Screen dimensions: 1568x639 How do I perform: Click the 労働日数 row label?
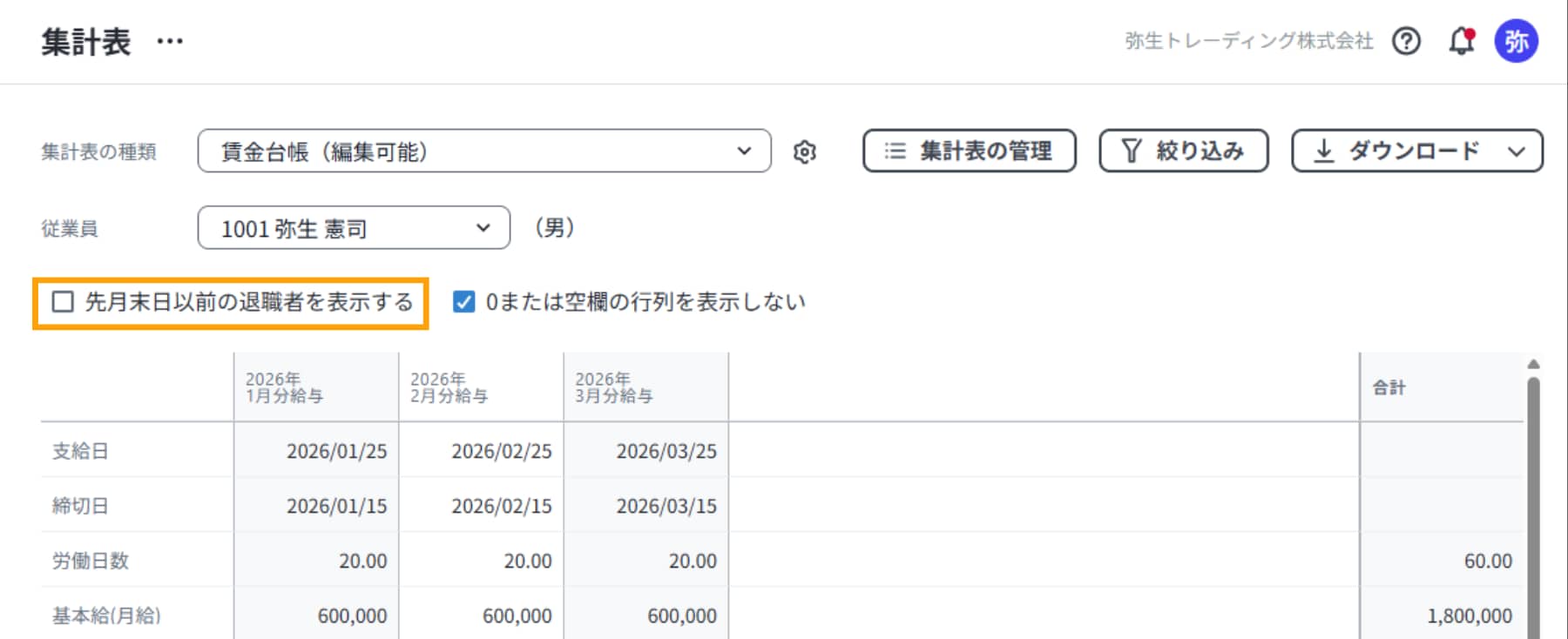pos(91,561)
